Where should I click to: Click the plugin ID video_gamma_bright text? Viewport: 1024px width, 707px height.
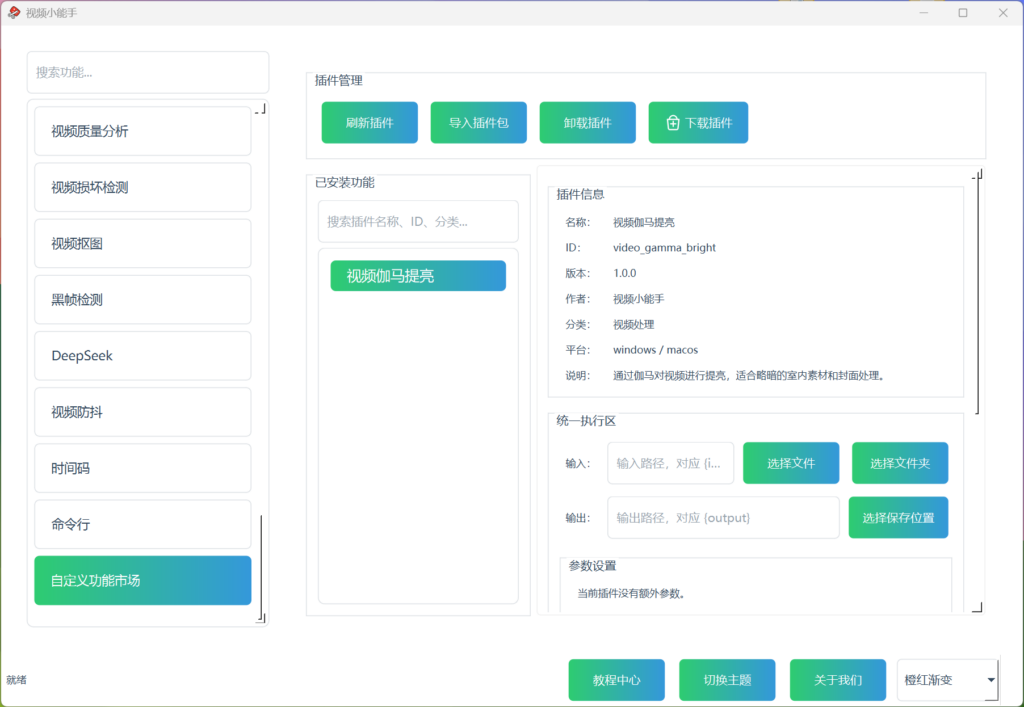(664, 247)
